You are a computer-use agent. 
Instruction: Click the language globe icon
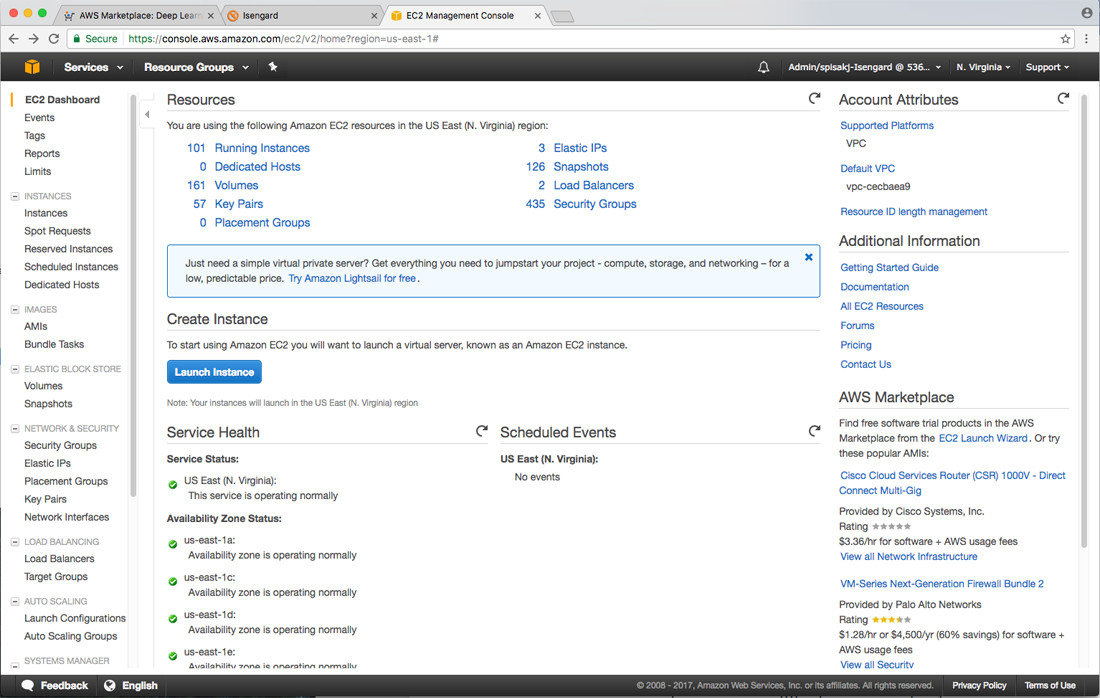point(109,685)
